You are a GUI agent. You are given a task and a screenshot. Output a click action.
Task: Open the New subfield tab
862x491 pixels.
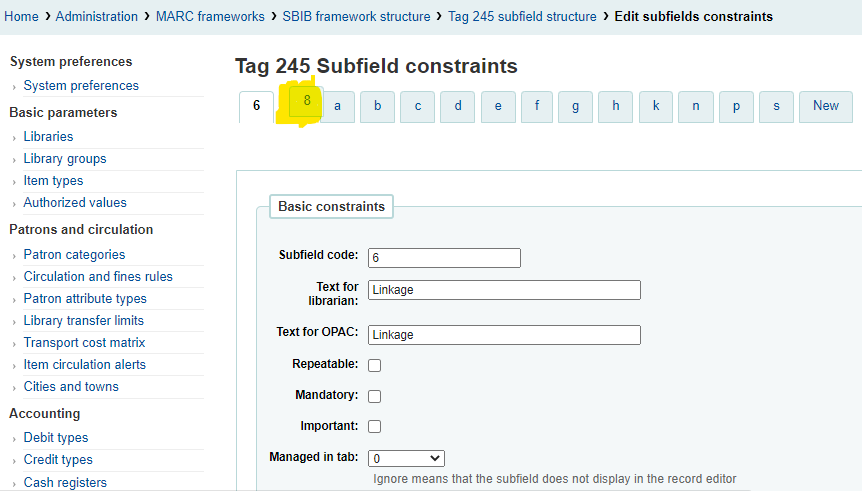coord(826,106)
